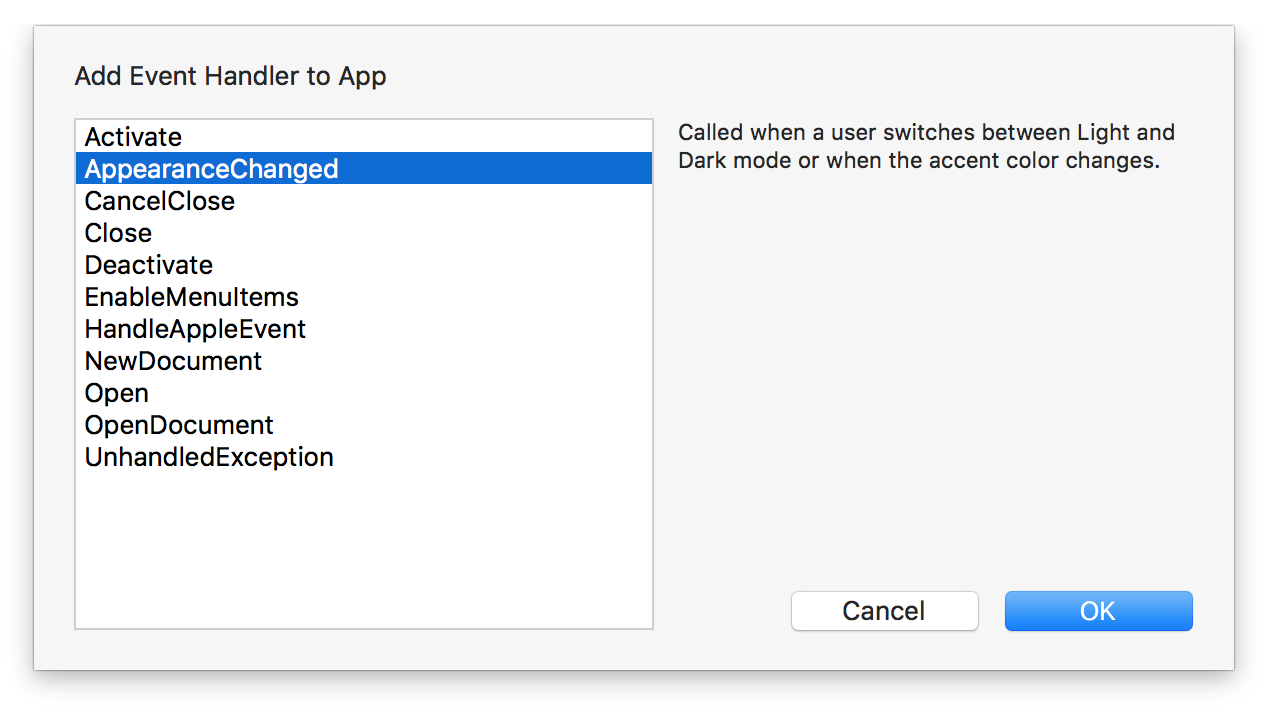Click the 'Add Event Handler to App' title
Screen dimensions: 1268x712
(230, 76)
